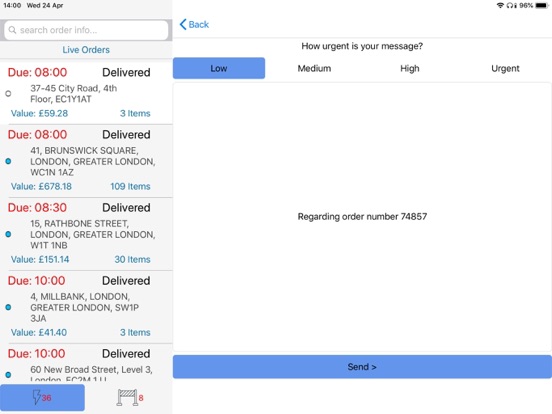Send the message with Send button
Image resolution: width=552 pixels, height=414 pixels.
point(362,367)
